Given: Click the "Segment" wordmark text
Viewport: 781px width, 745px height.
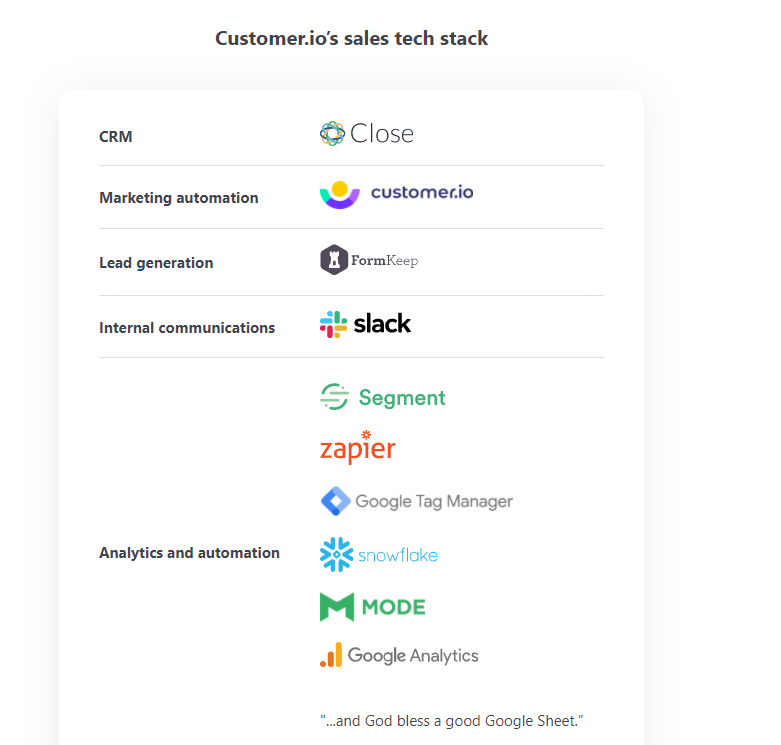Looking at the screenshot, I should 402,398.
